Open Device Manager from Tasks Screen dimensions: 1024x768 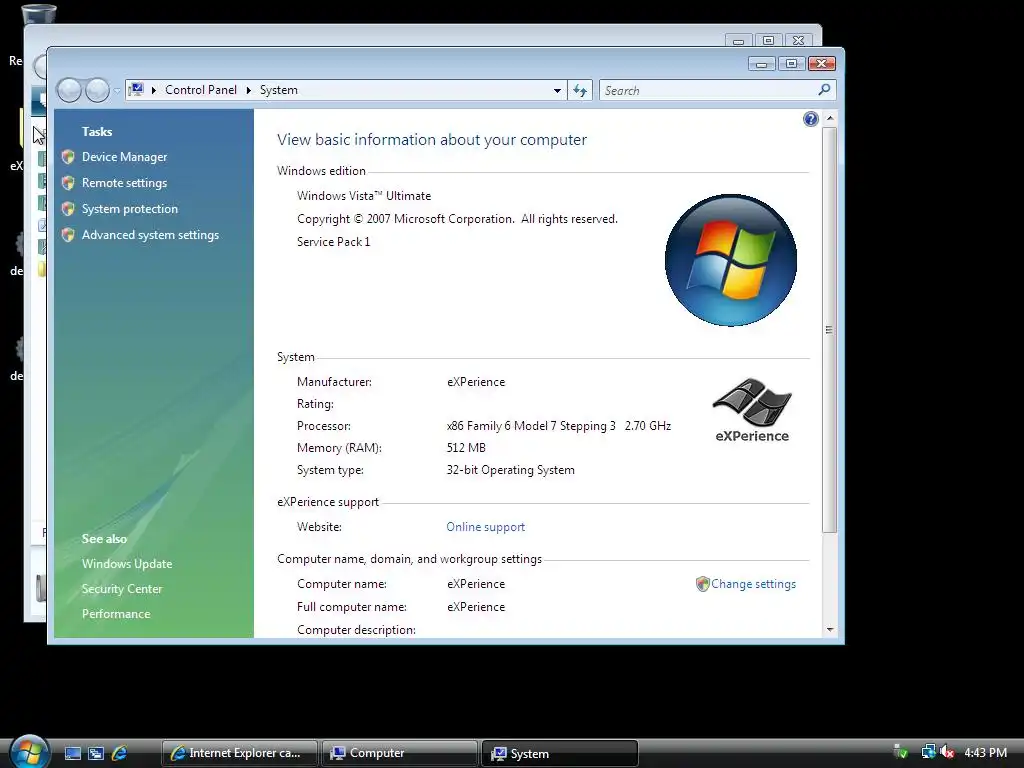tap(124, 157)
